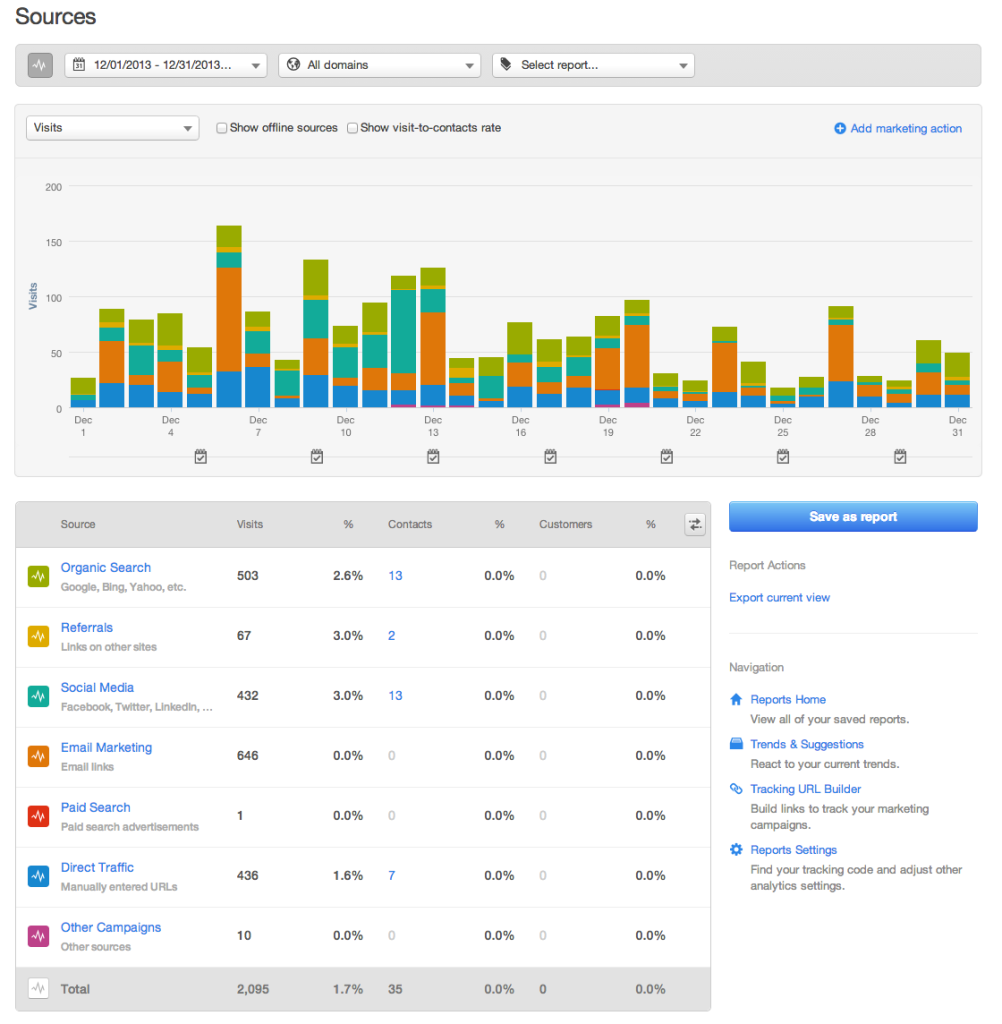The height and width of the screenshot is (1024, 1002).
Task: Open Tracking URL Builder navigation link
Action: click(x=805, y=789)
